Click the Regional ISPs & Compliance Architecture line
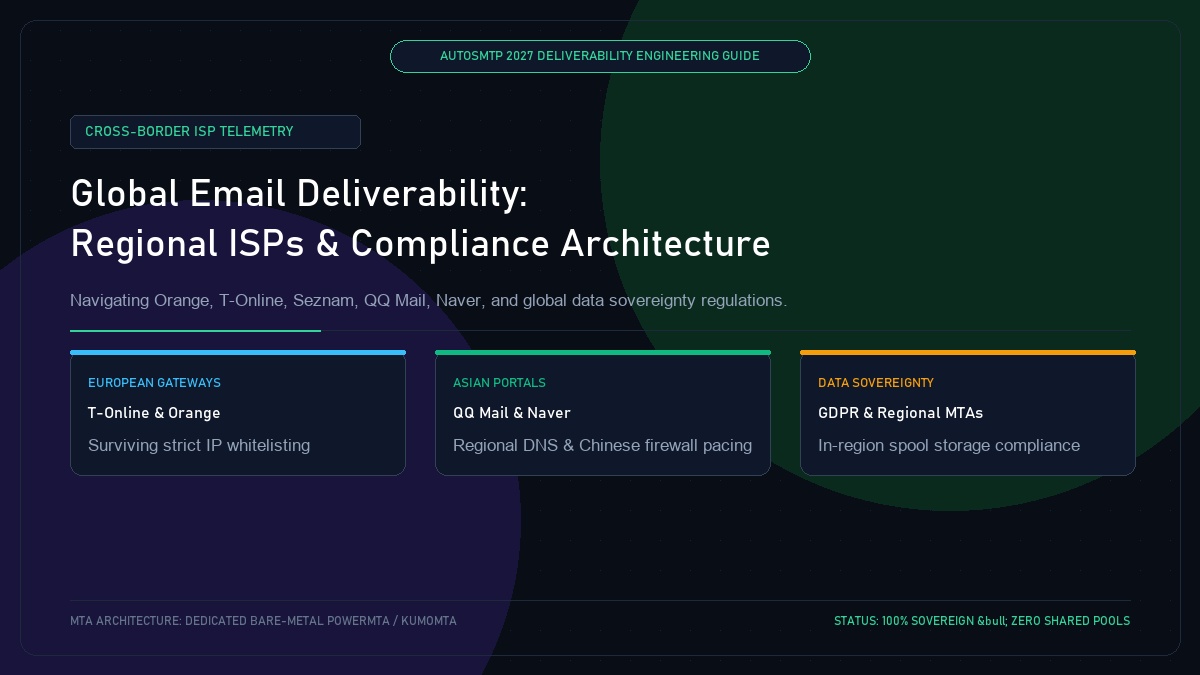The image size is (1200, 675). point(420,243)
